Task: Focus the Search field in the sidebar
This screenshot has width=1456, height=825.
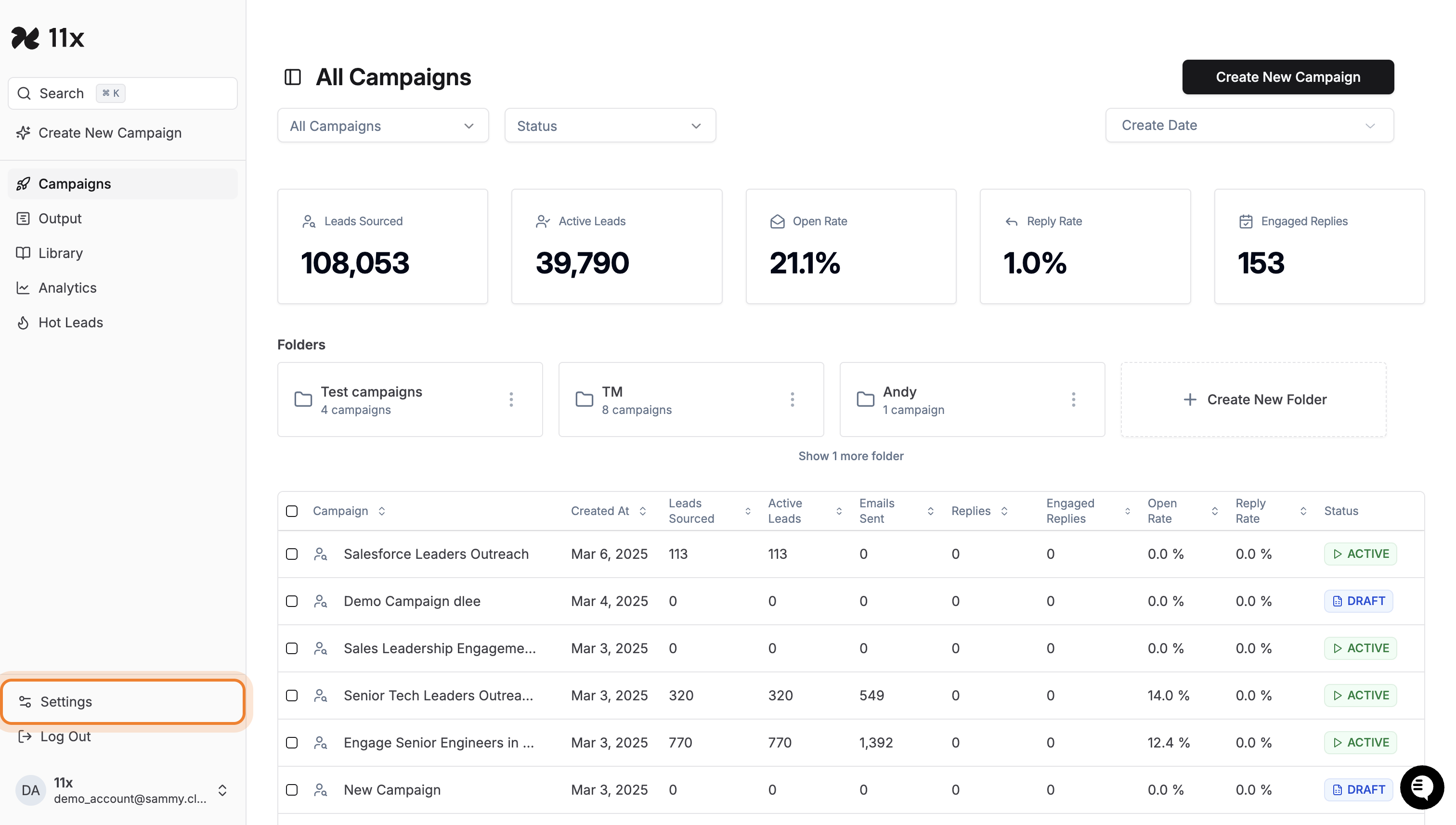Action: tap(122, 93)
